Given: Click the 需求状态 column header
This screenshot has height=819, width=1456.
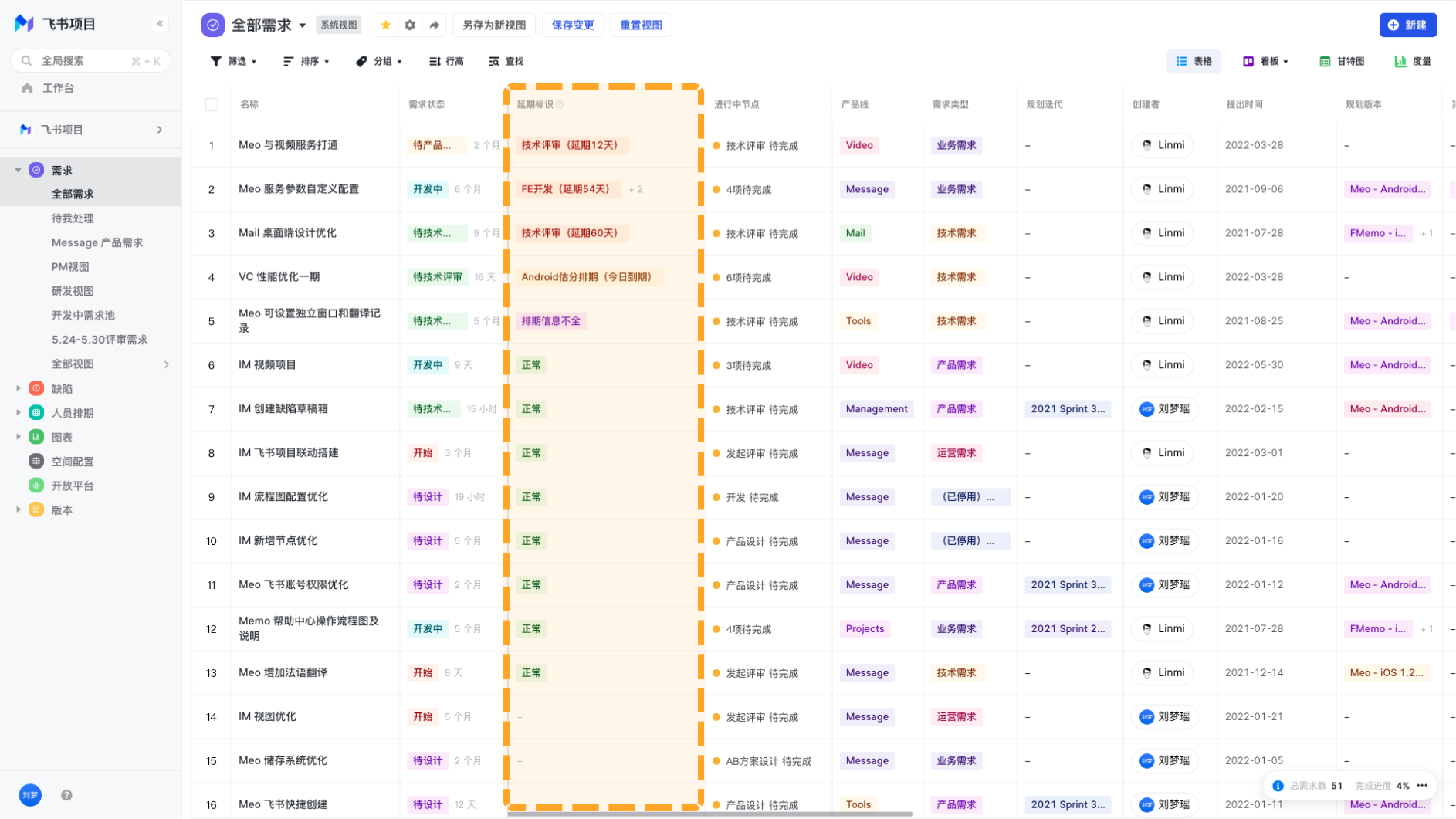Looking at the screenshot, I should (426, 104).
